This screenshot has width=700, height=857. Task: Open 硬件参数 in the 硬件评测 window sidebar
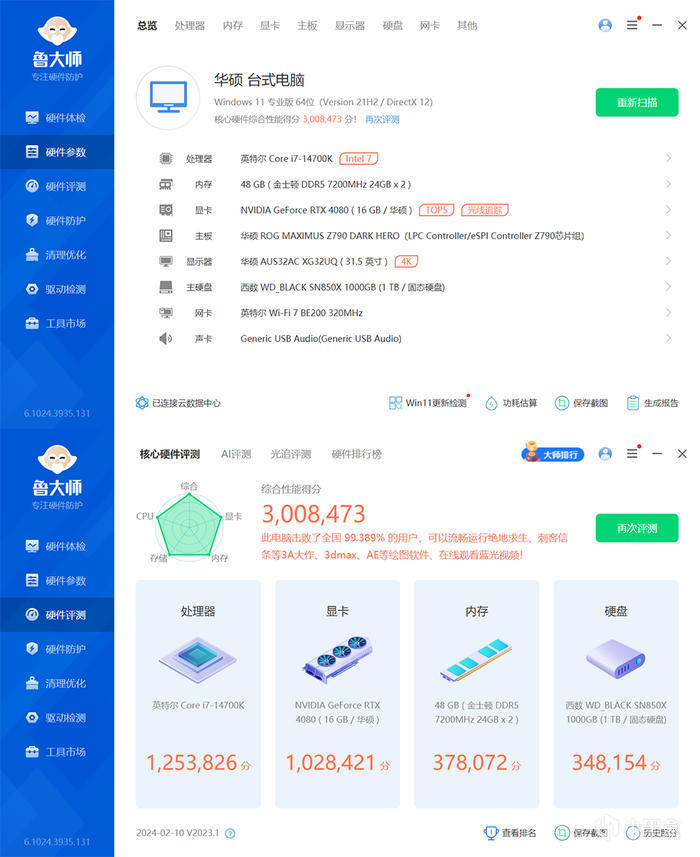click(56, 580)
